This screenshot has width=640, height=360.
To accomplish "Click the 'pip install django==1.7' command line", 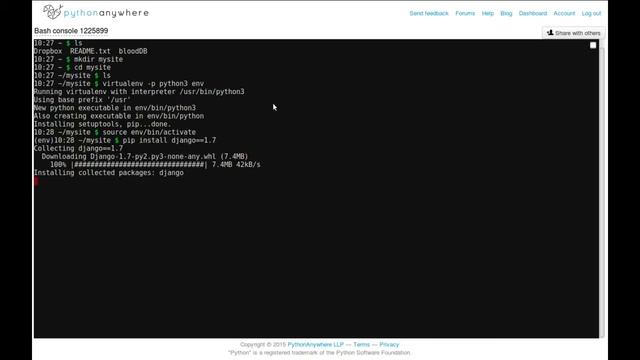I will point(125,140).
